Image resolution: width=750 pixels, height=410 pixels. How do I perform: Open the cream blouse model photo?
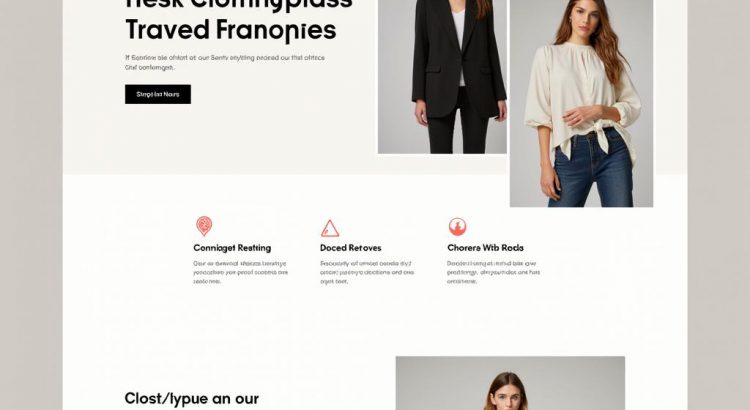(581, 103)
